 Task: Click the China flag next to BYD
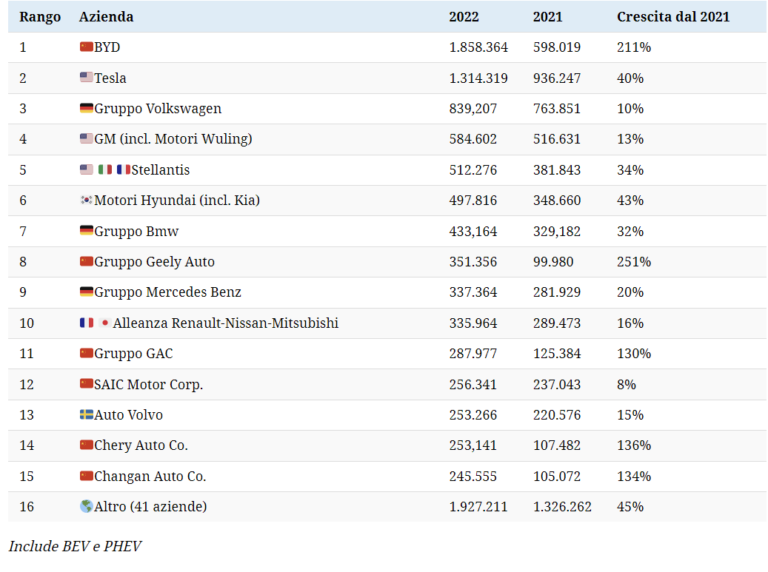(86, 47)
